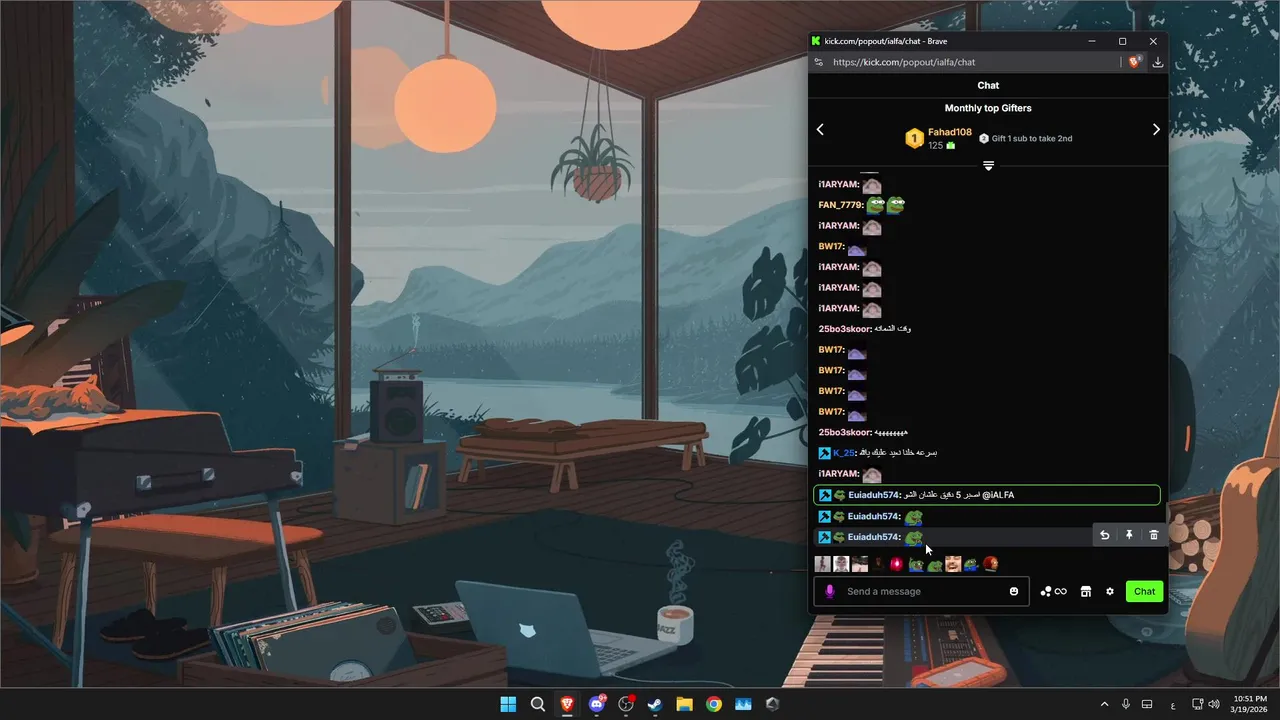
Task: Click the Monthly top Gifters heading
Action: click(x=988, y=108)
